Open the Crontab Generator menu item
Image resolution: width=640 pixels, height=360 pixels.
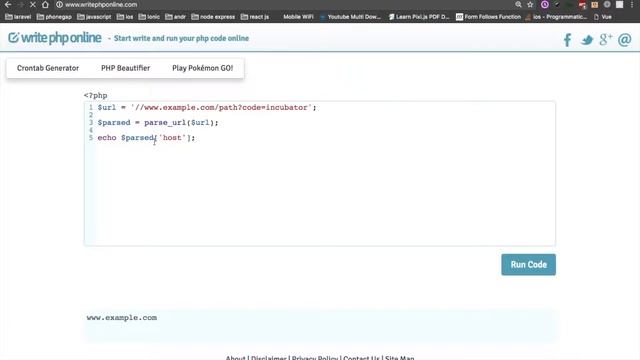point(48,68)
